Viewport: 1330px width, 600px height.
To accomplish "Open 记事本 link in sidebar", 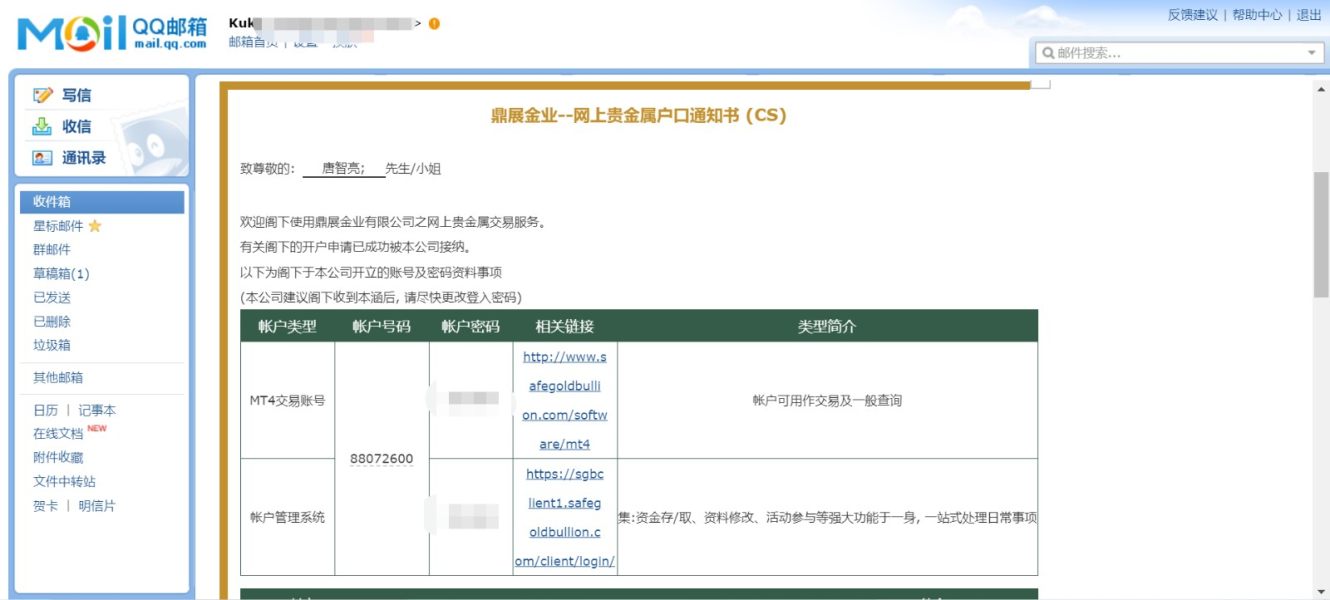I will coord(97,411).
